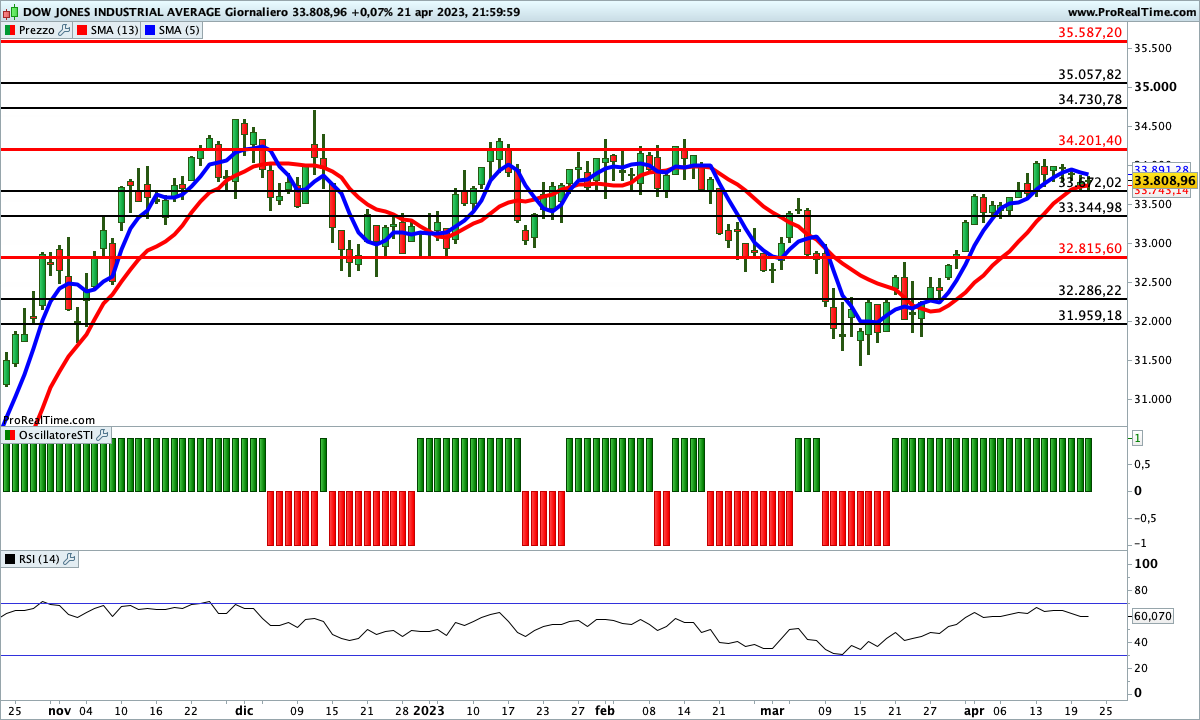Select the 32.286,22 horizontal line label
1200x720 pixels.
(1090, 290)
